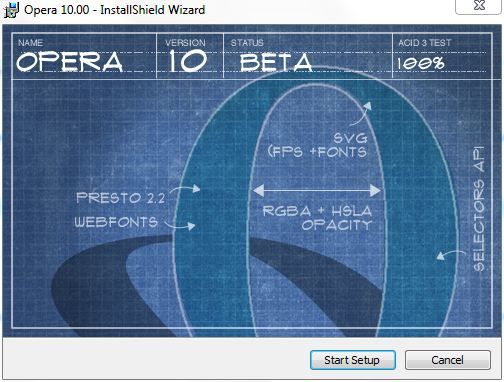Screen dimensions: 504x382
Task: Cancel the Opera installation
Action: [448, 360]
